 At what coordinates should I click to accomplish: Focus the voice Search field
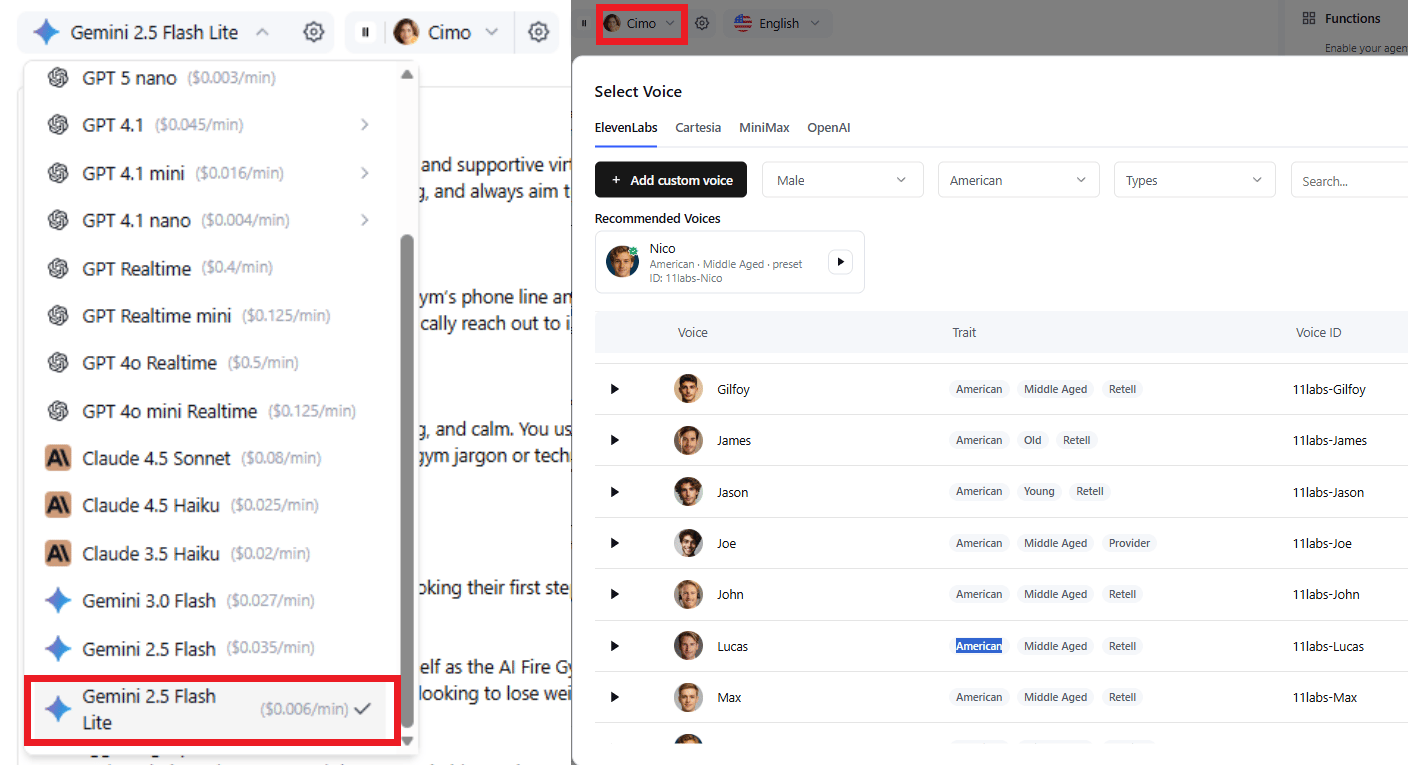coord(1350,180)
